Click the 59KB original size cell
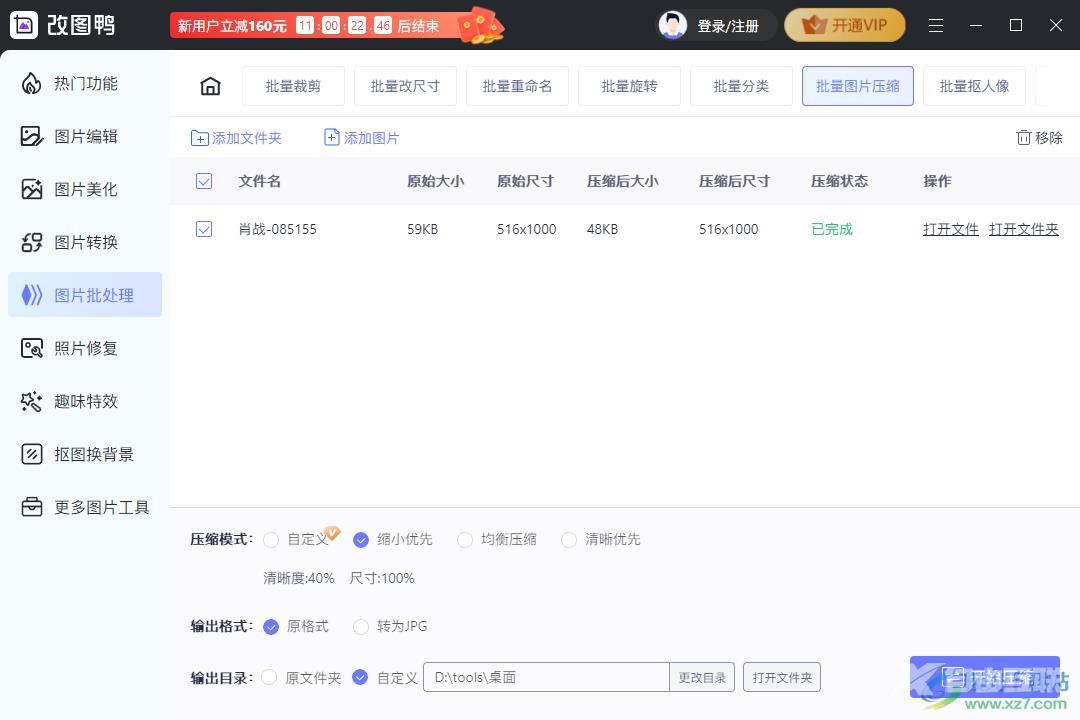1080x720 pixels. click(422, 229)
